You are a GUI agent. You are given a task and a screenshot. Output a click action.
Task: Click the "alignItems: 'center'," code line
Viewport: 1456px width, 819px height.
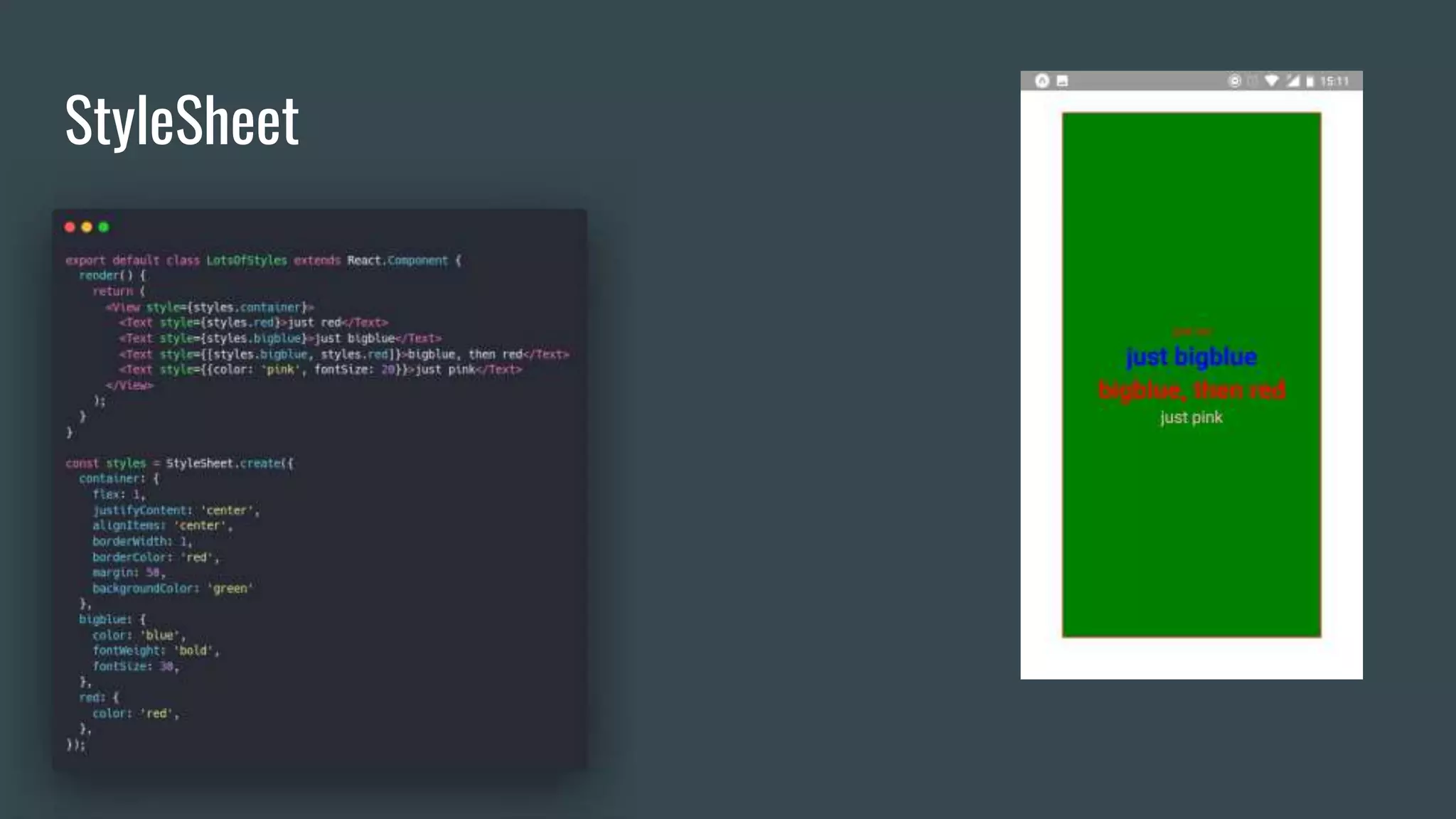point(163,526)
